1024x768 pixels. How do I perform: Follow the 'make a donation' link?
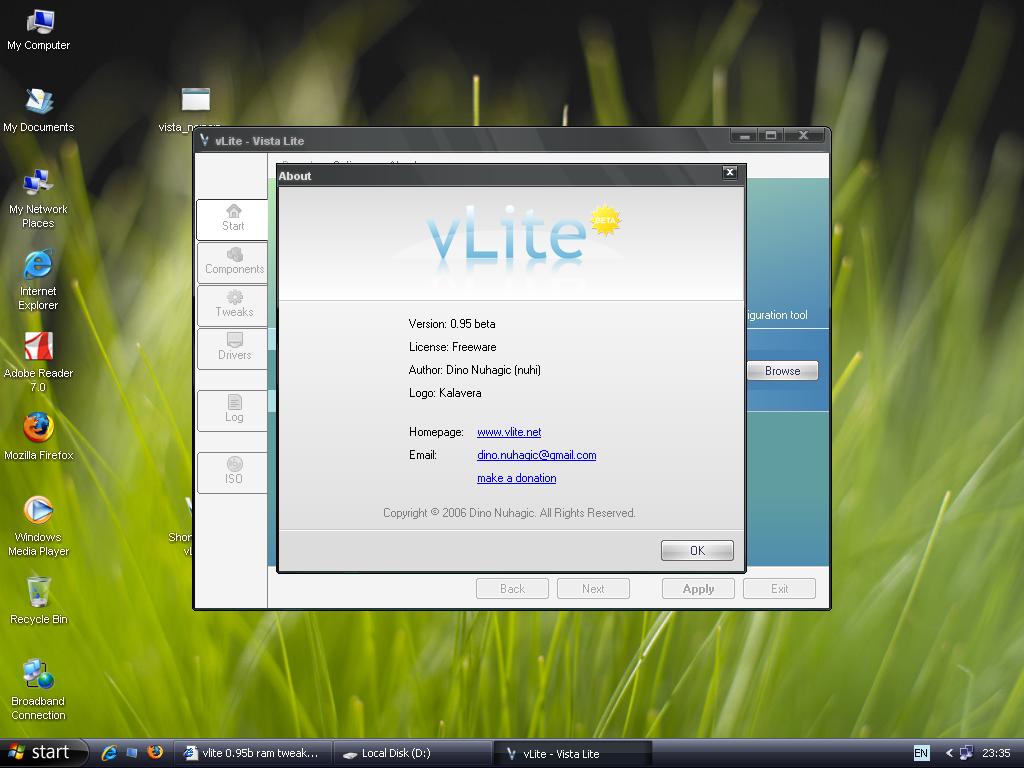click(x=517, y=478)
